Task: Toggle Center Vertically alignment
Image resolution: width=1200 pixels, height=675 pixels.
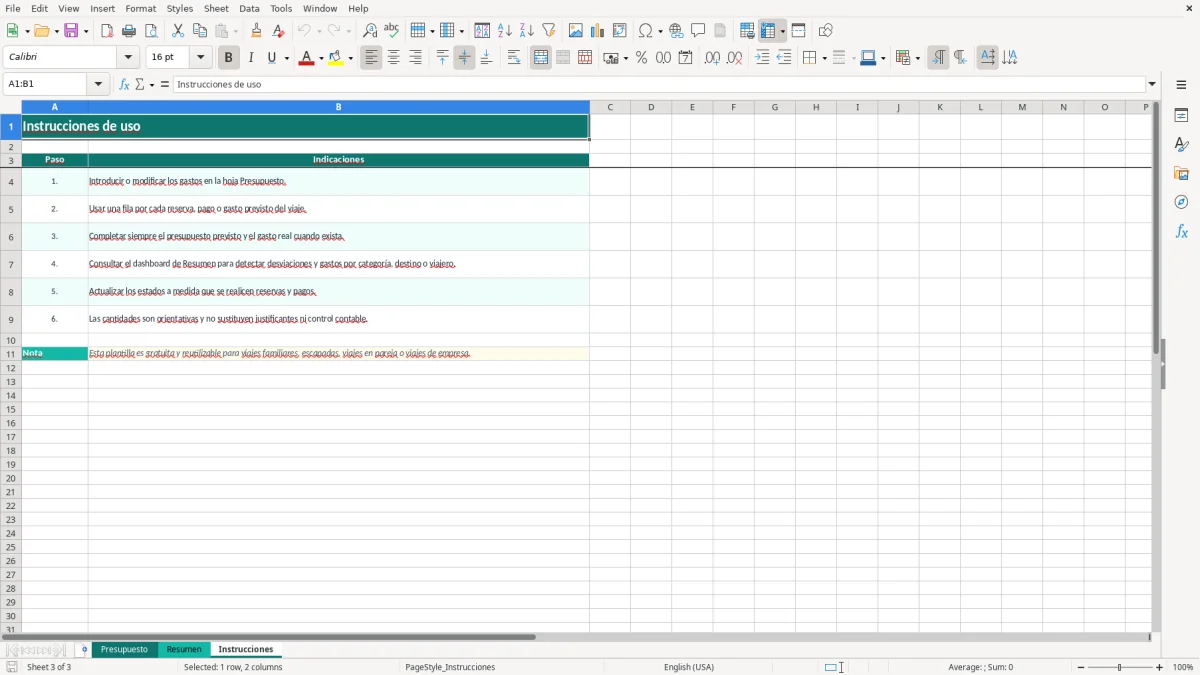Action: (465, 58)
